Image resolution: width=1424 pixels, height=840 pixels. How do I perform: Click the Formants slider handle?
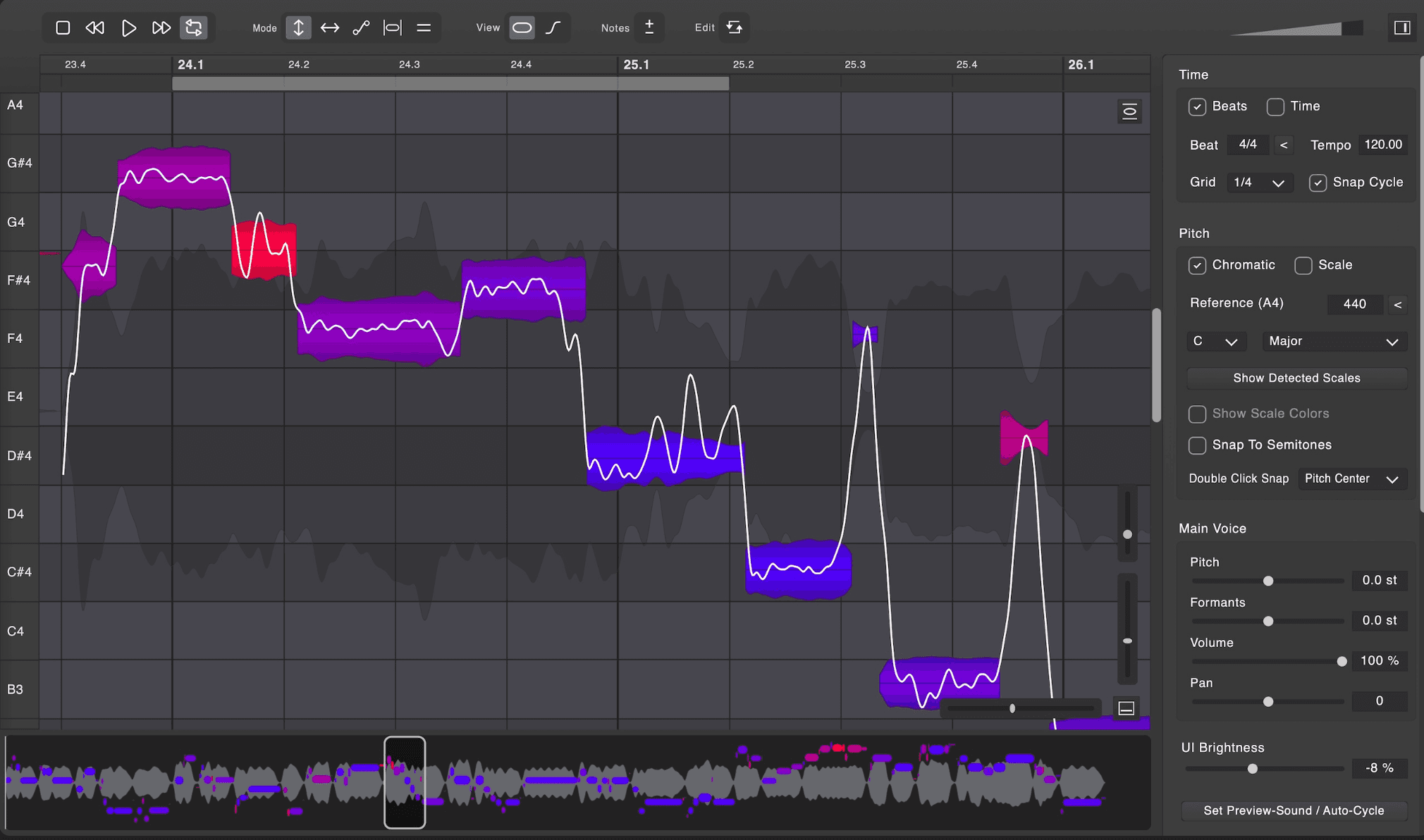point(1268,622)
